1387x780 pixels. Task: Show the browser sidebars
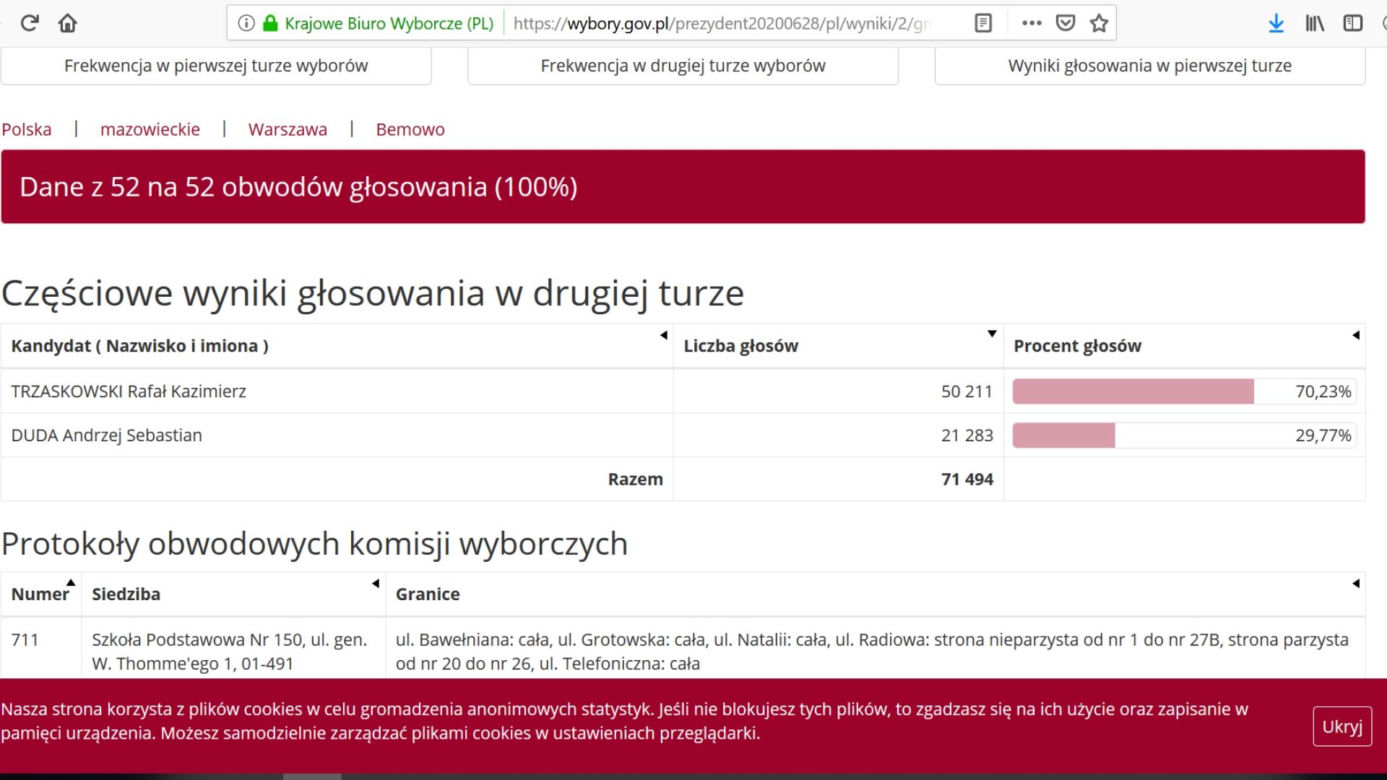pos(1353,23)
